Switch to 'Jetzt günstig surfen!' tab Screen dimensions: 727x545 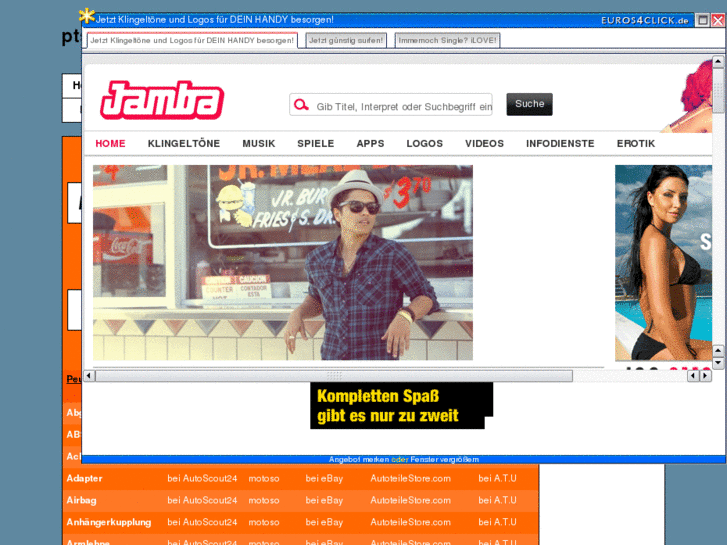coord(346,40)
